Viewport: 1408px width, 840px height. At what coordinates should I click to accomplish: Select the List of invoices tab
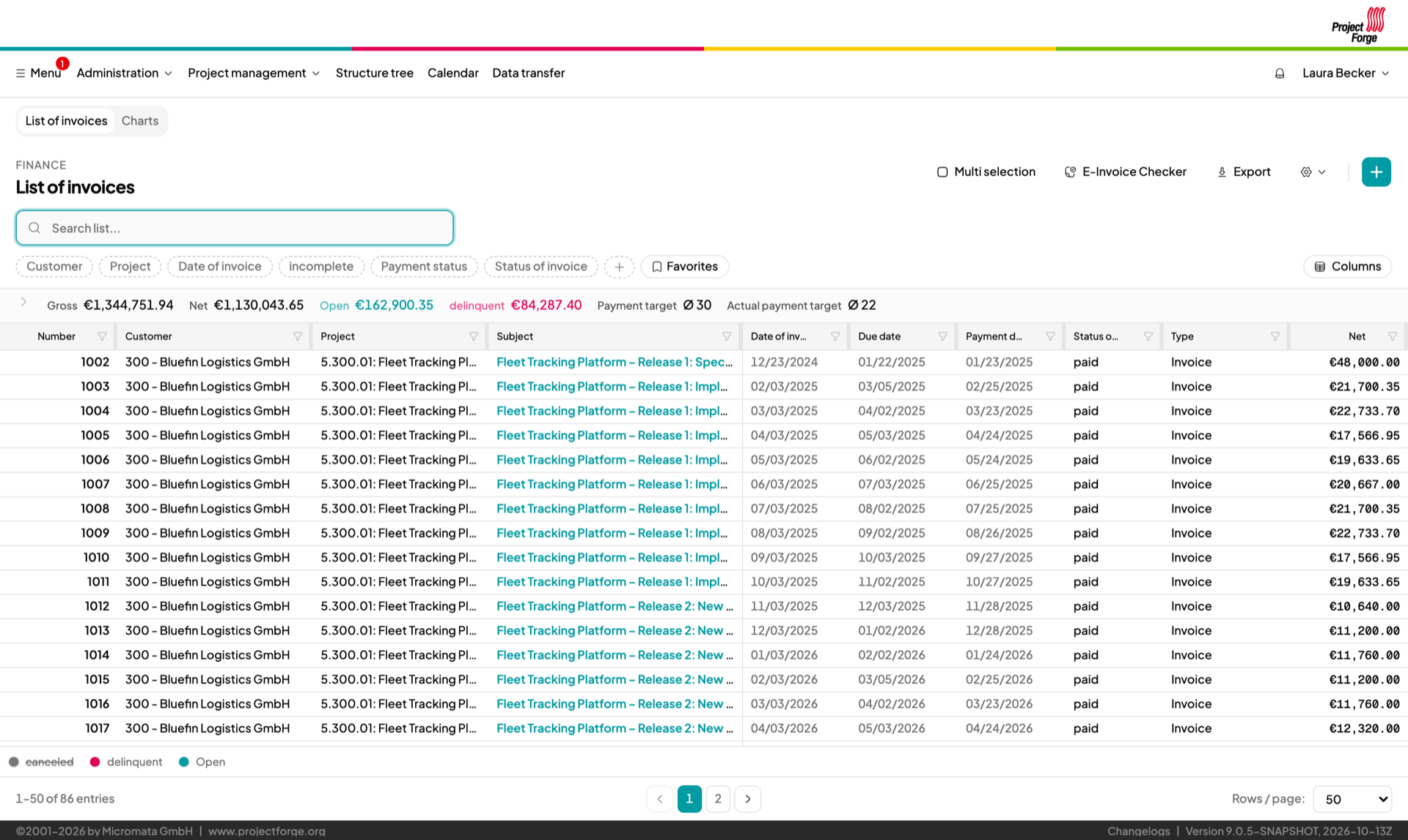[66, 121]
